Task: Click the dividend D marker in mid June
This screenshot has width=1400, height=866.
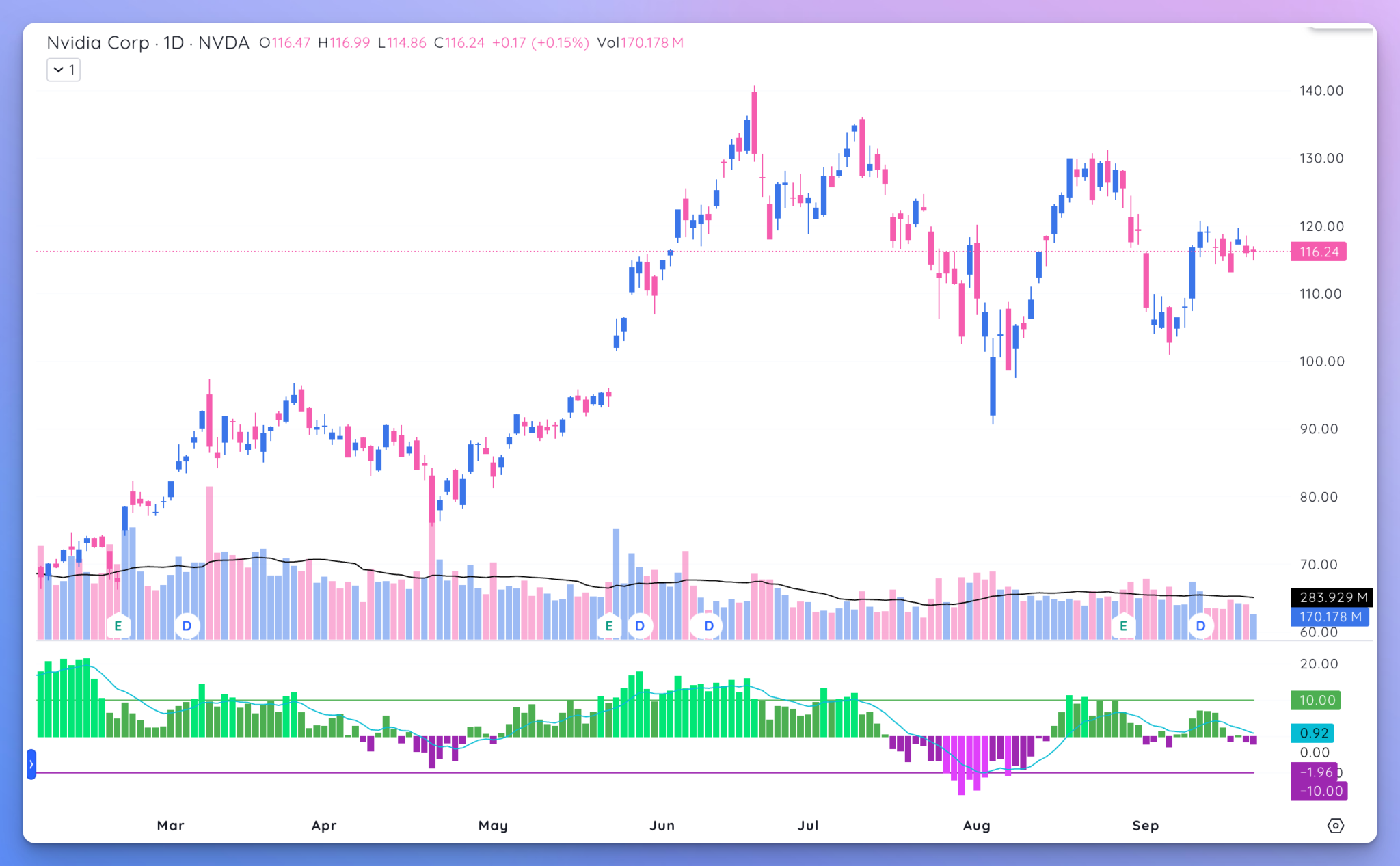Action: [x=709, y=625]
